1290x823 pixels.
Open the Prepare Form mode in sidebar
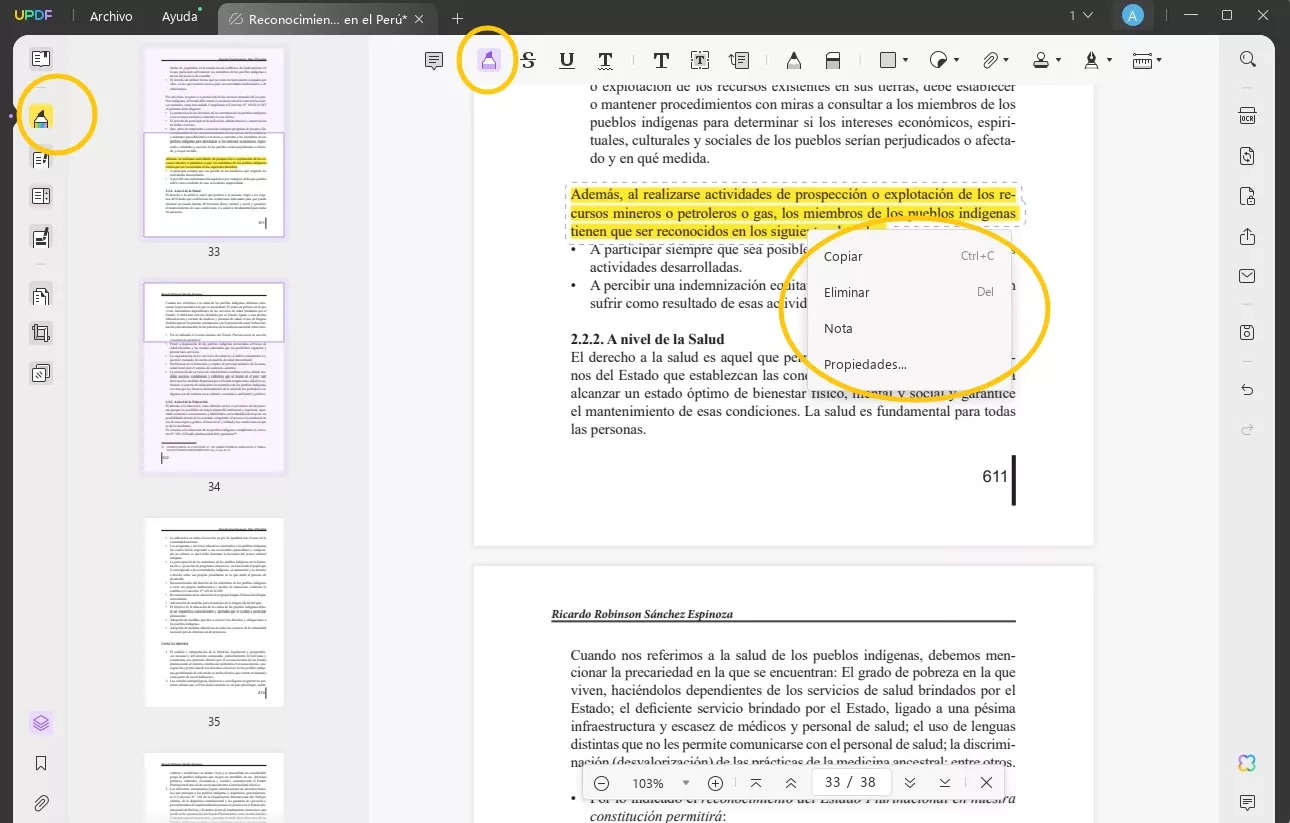(41, 197)
